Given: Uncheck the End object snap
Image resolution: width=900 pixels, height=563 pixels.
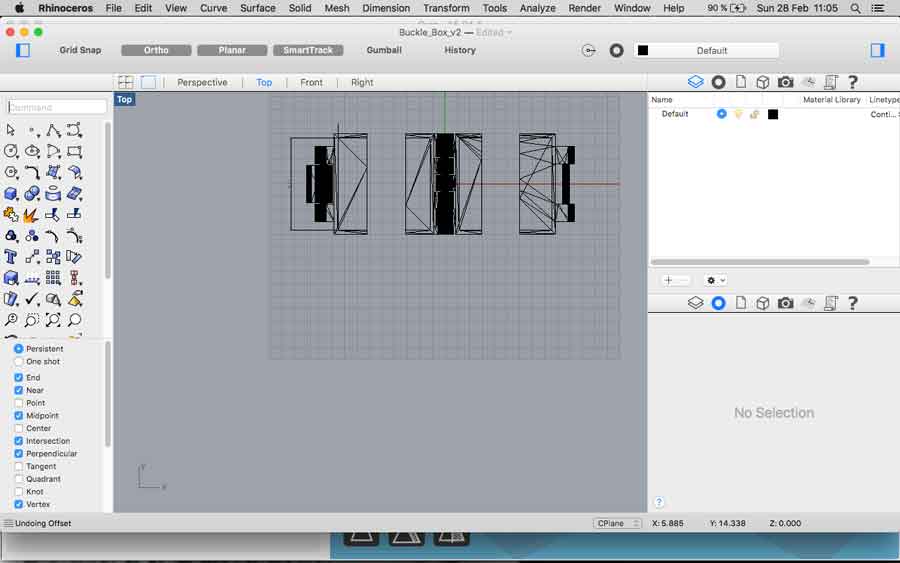Looking at the screenshot, I should 18,378.
